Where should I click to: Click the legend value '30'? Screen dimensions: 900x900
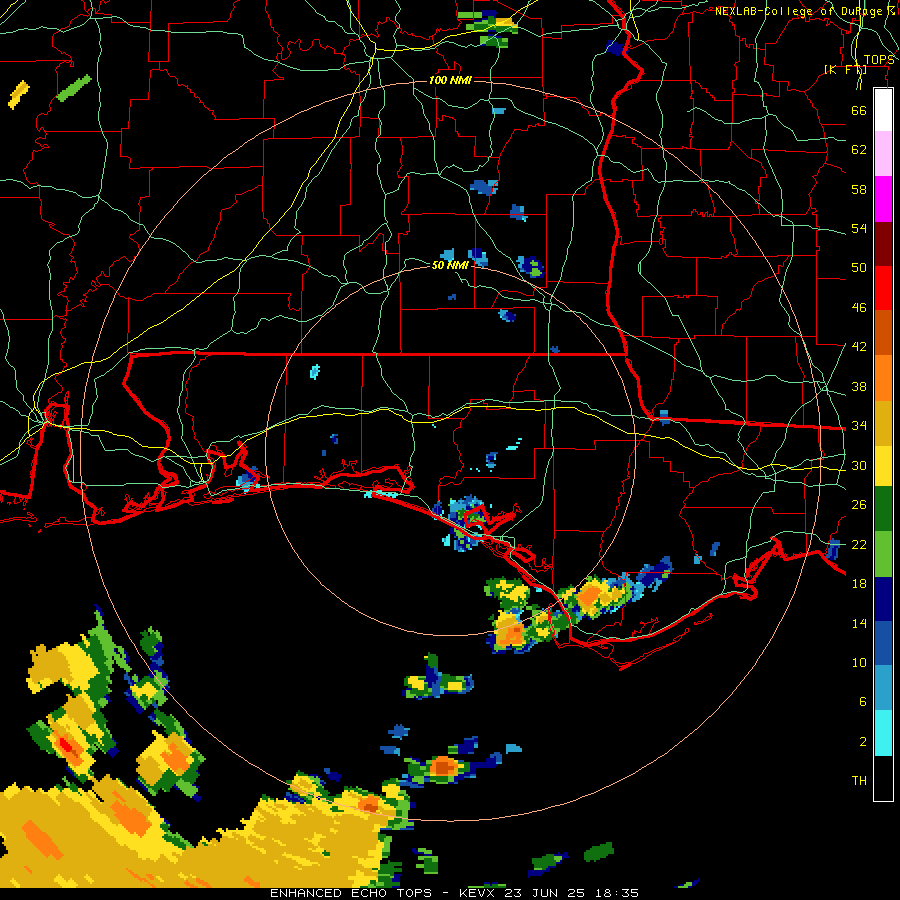click(859, 465)
